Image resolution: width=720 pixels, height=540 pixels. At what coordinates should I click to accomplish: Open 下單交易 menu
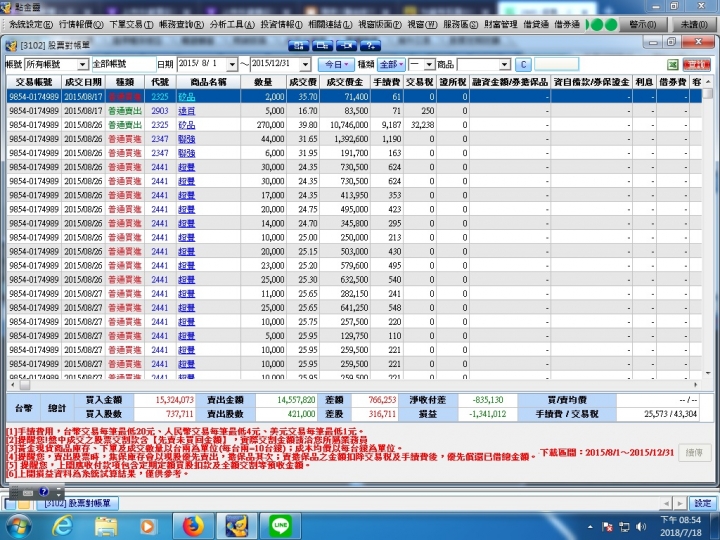pyautogui.click(x=131, y=24)
